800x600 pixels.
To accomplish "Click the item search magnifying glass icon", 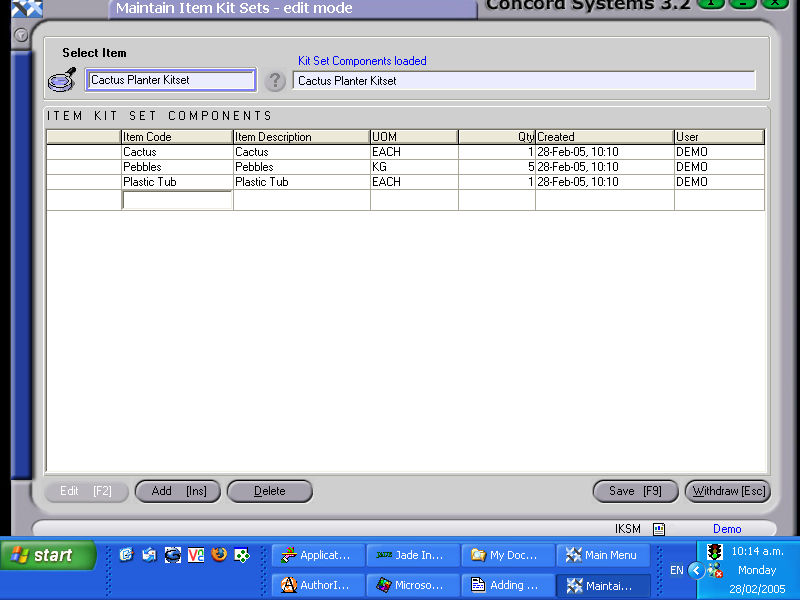I will pos(61,79).
